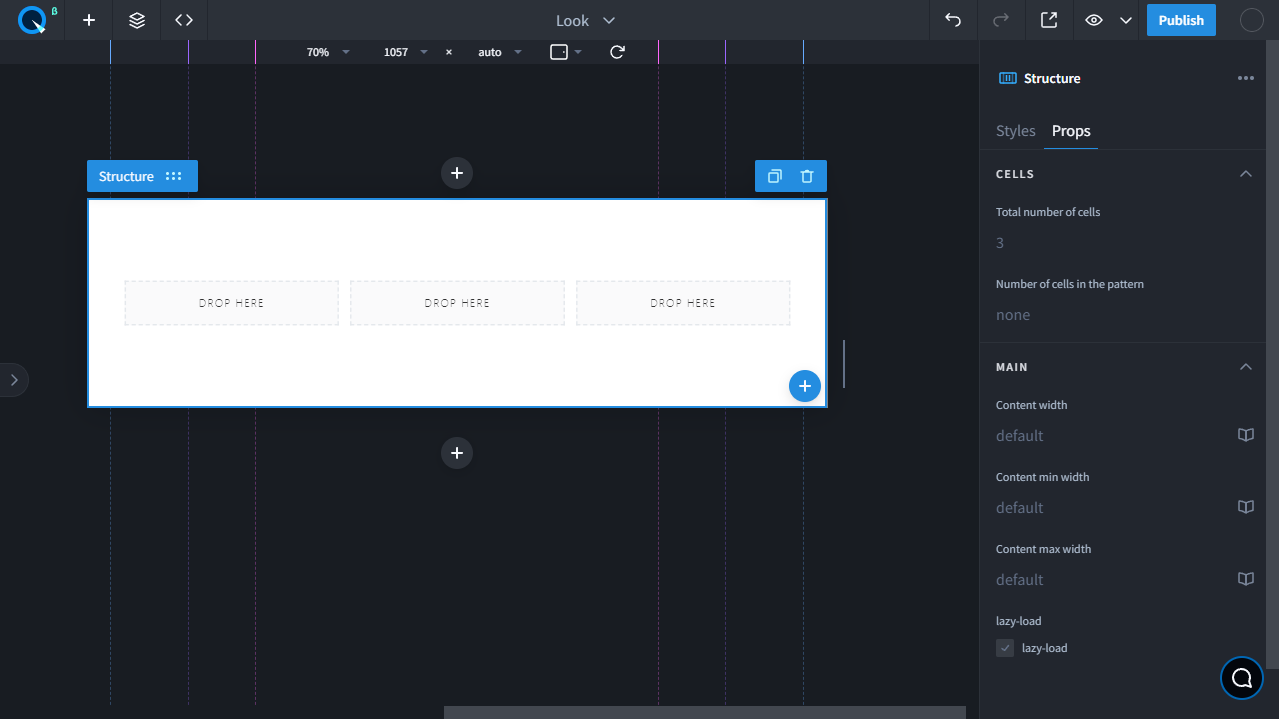Toggle preview mode eye icon
This screenshot has height=719, width=1279.
click(x=1094, y=20)
